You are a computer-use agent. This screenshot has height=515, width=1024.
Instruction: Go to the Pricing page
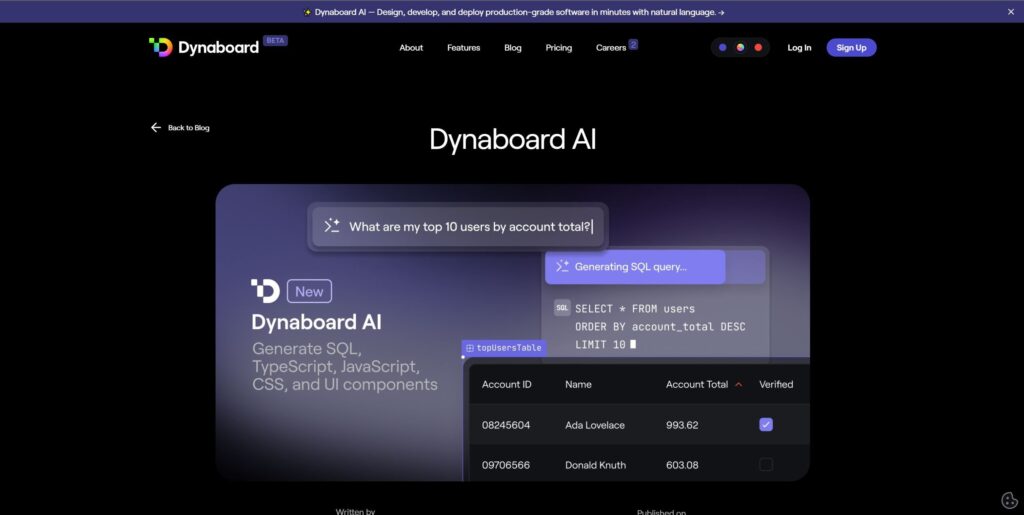tap(559, 48)
